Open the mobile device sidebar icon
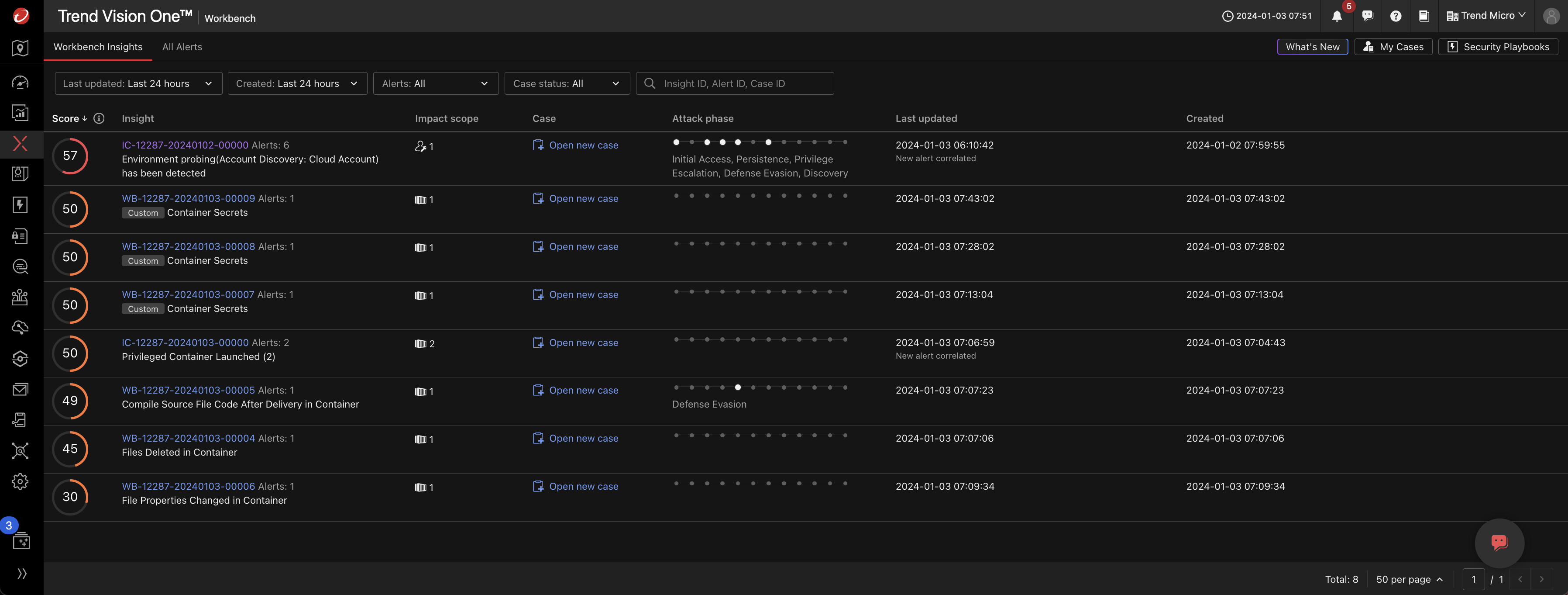The image size is (1568, 595). 20,420
